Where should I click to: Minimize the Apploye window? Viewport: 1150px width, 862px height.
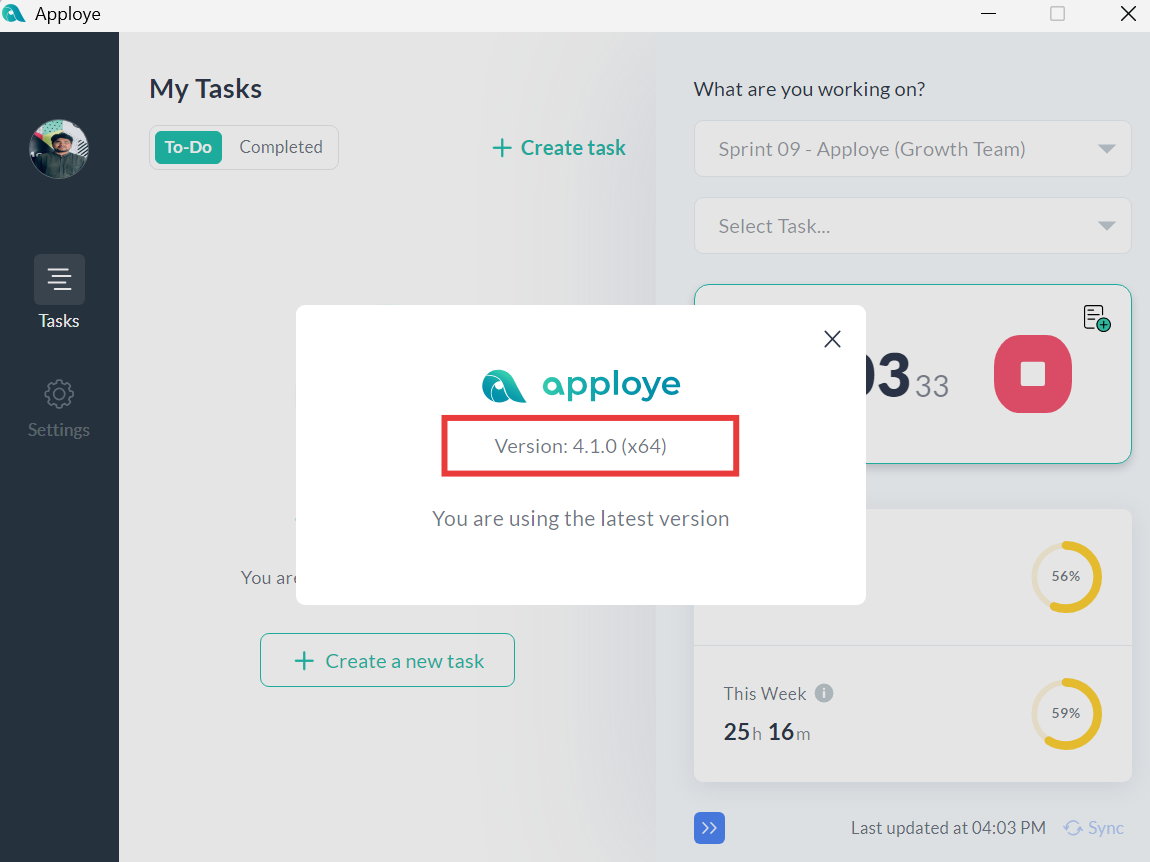pyautogui.click(x=989, y=14)
